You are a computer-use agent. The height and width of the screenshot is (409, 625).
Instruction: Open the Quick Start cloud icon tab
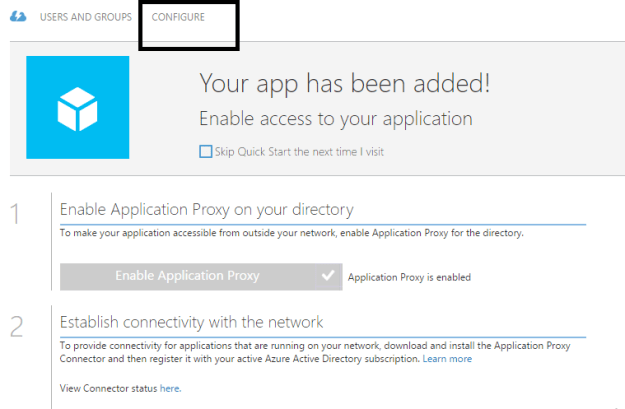click(18, 17)
